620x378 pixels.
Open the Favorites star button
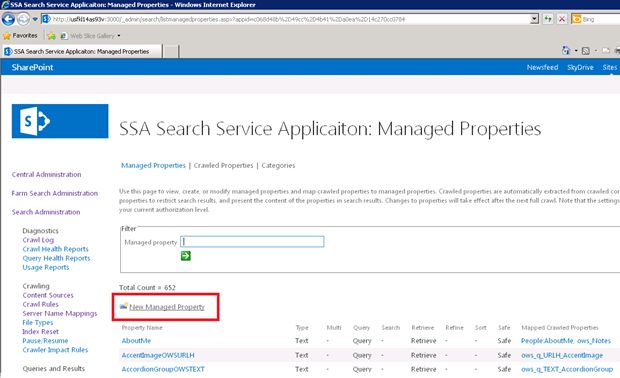coord(20,36)
